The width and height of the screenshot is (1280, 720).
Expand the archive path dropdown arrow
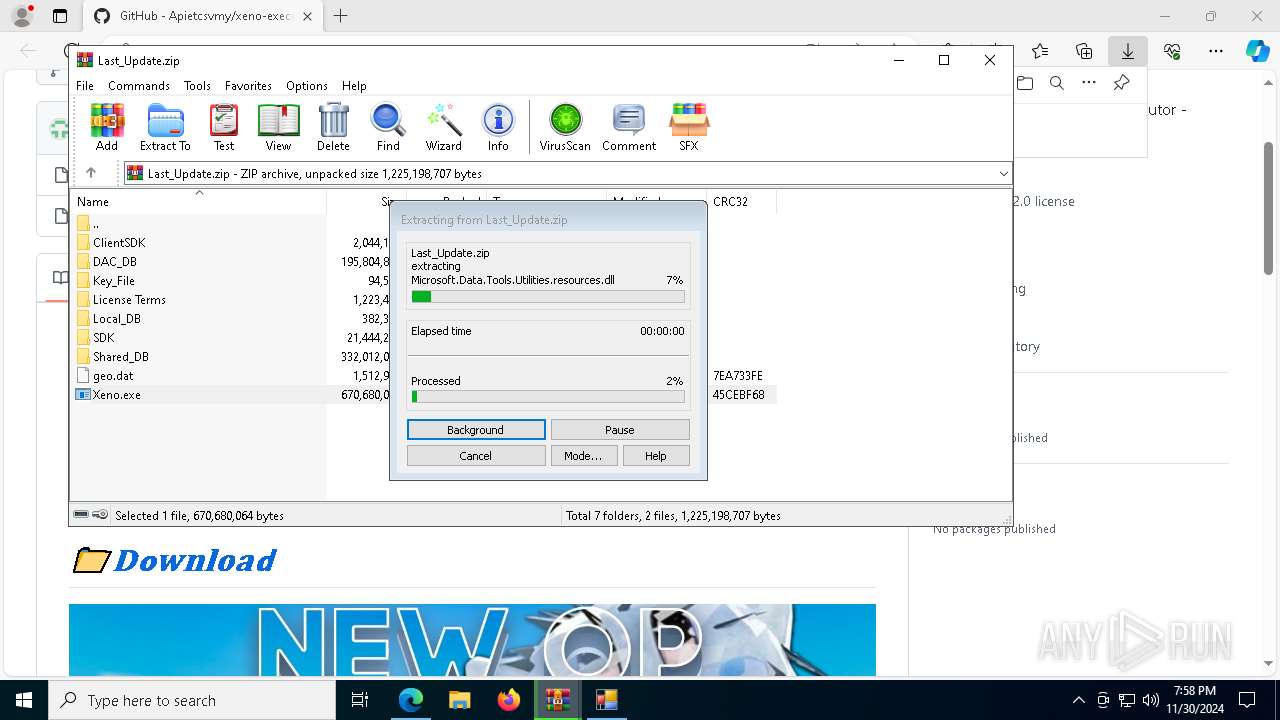click(1003, 174)
